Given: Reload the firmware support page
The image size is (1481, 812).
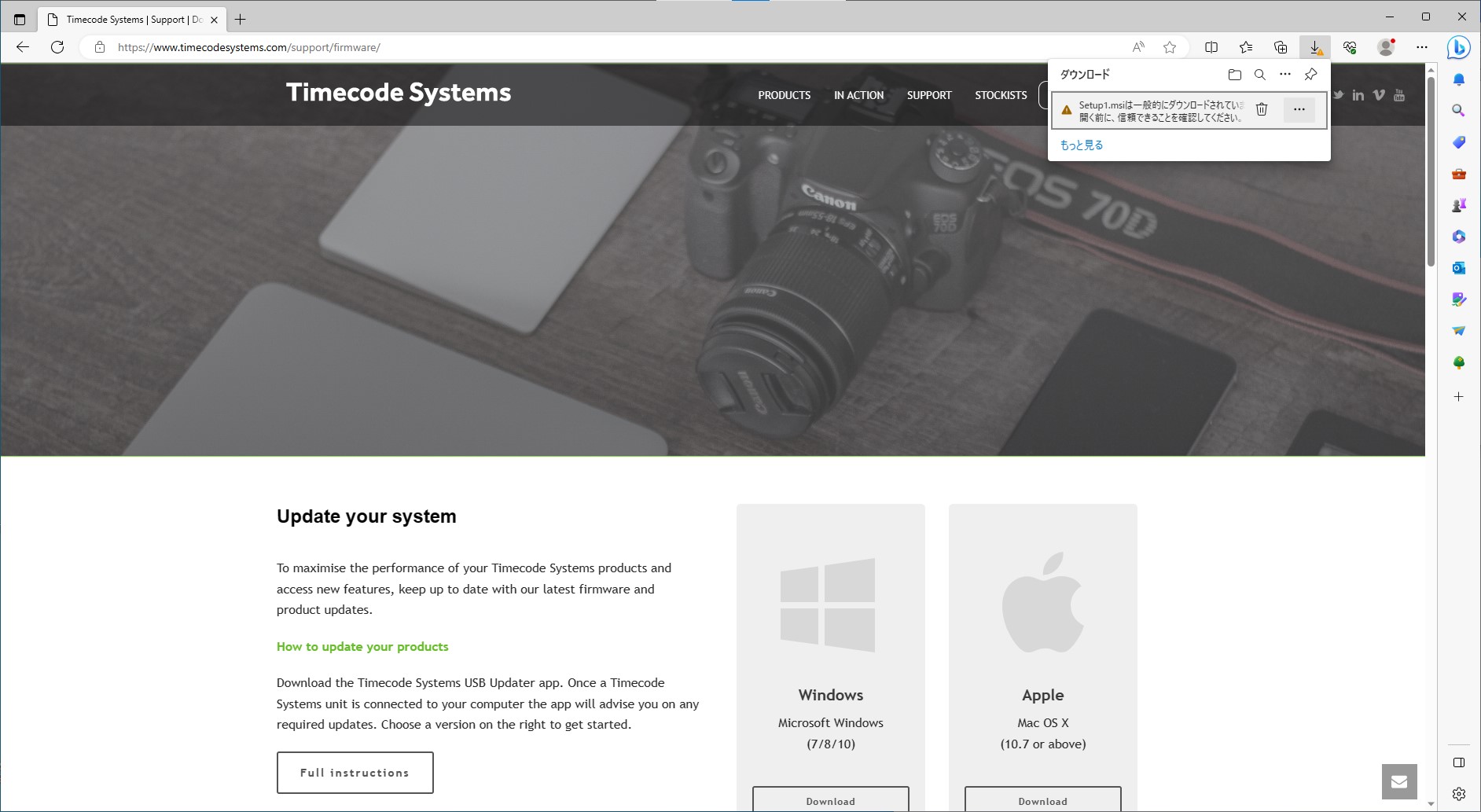Looking at the screenshot, I should click(x=57, y=47).
